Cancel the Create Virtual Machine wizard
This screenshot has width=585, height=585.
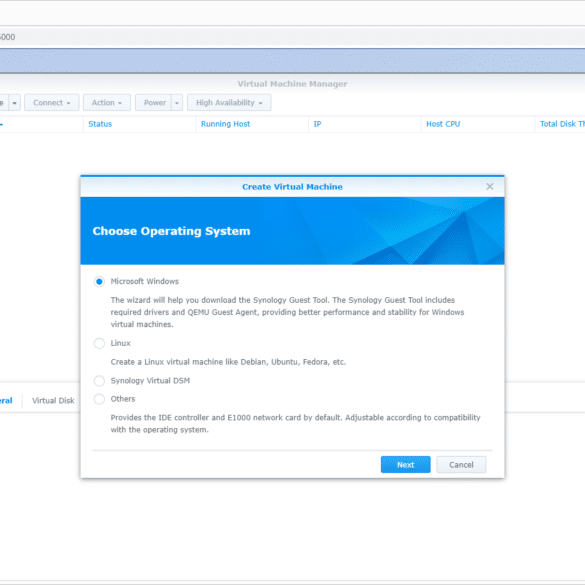pyautogui.click(x=461, y=464)
